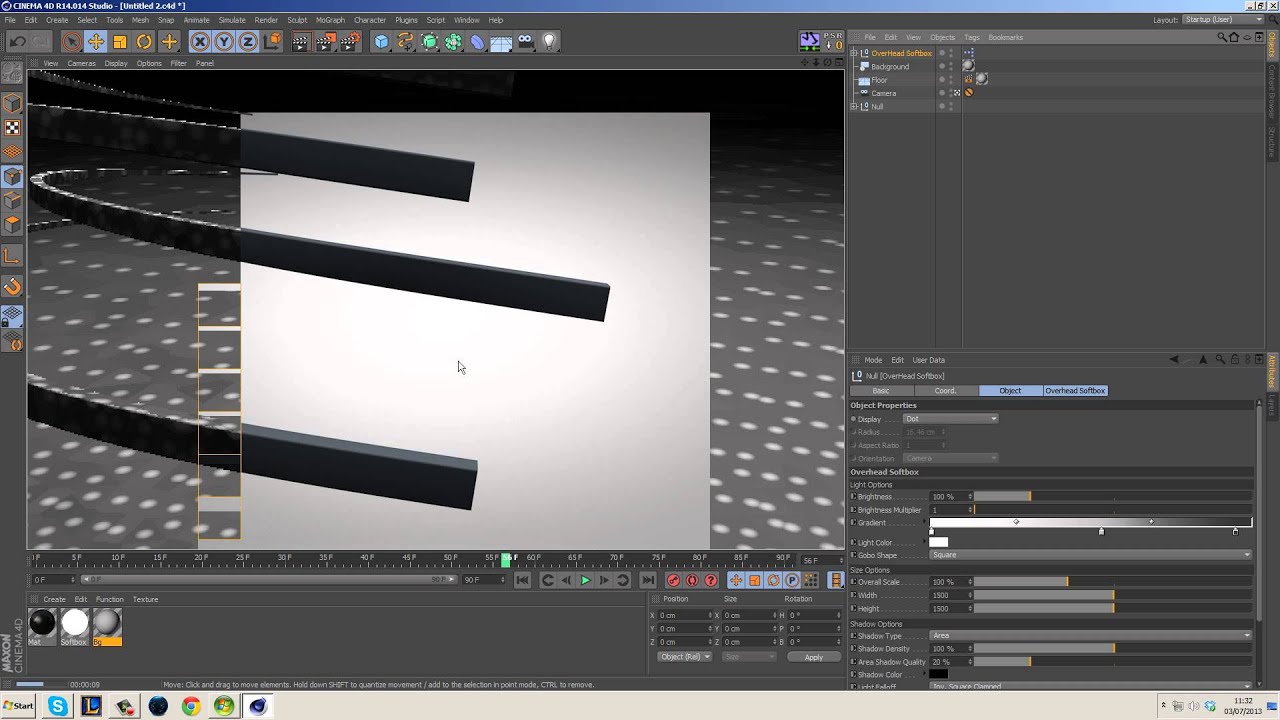Add a Camera object from toolbar
This screenshot has height=720, width=1280.
(525, 41)
